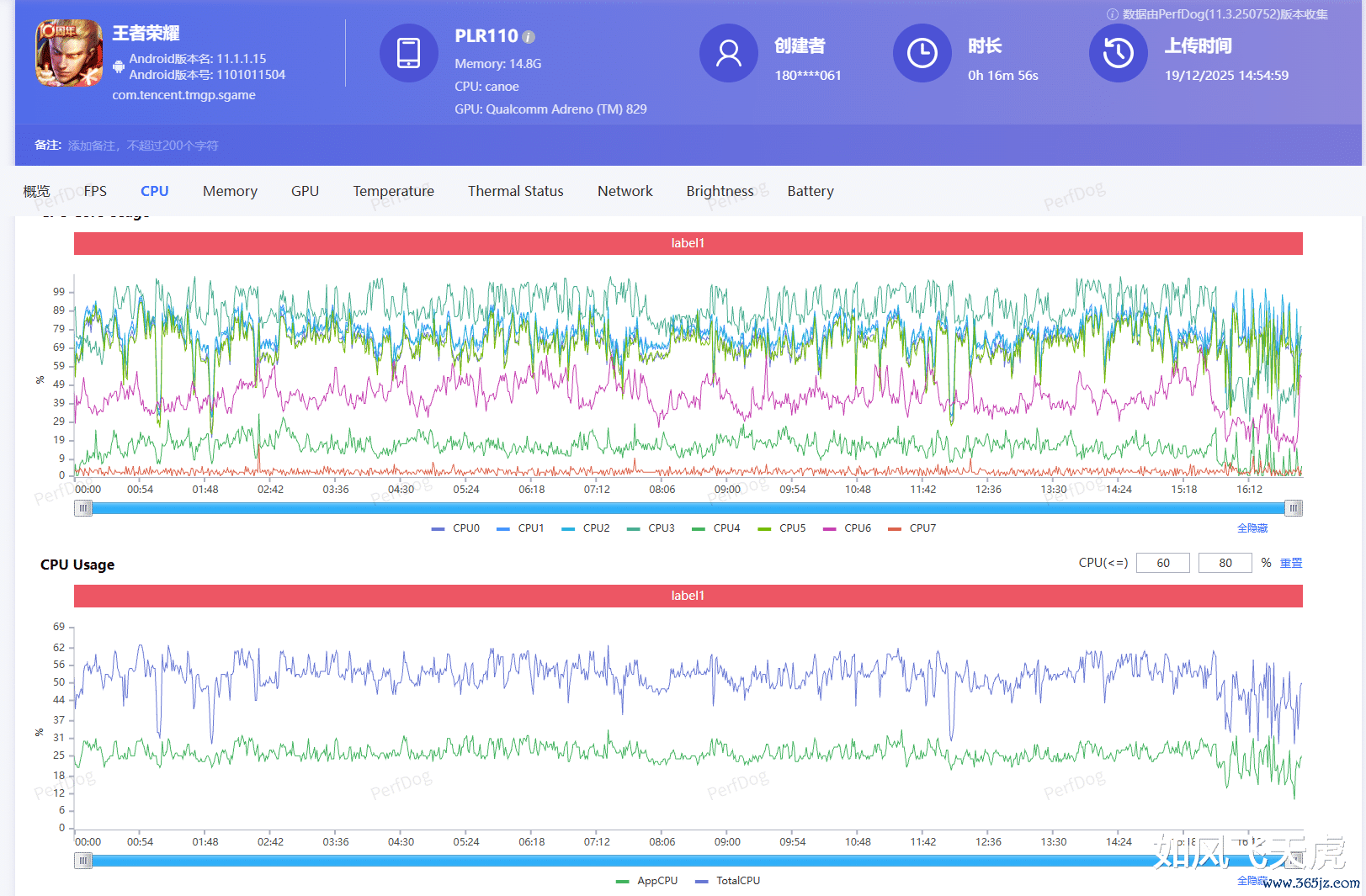Switch to the Memory tab
This screenshot has width=1366, height=896.
point(230,191)
